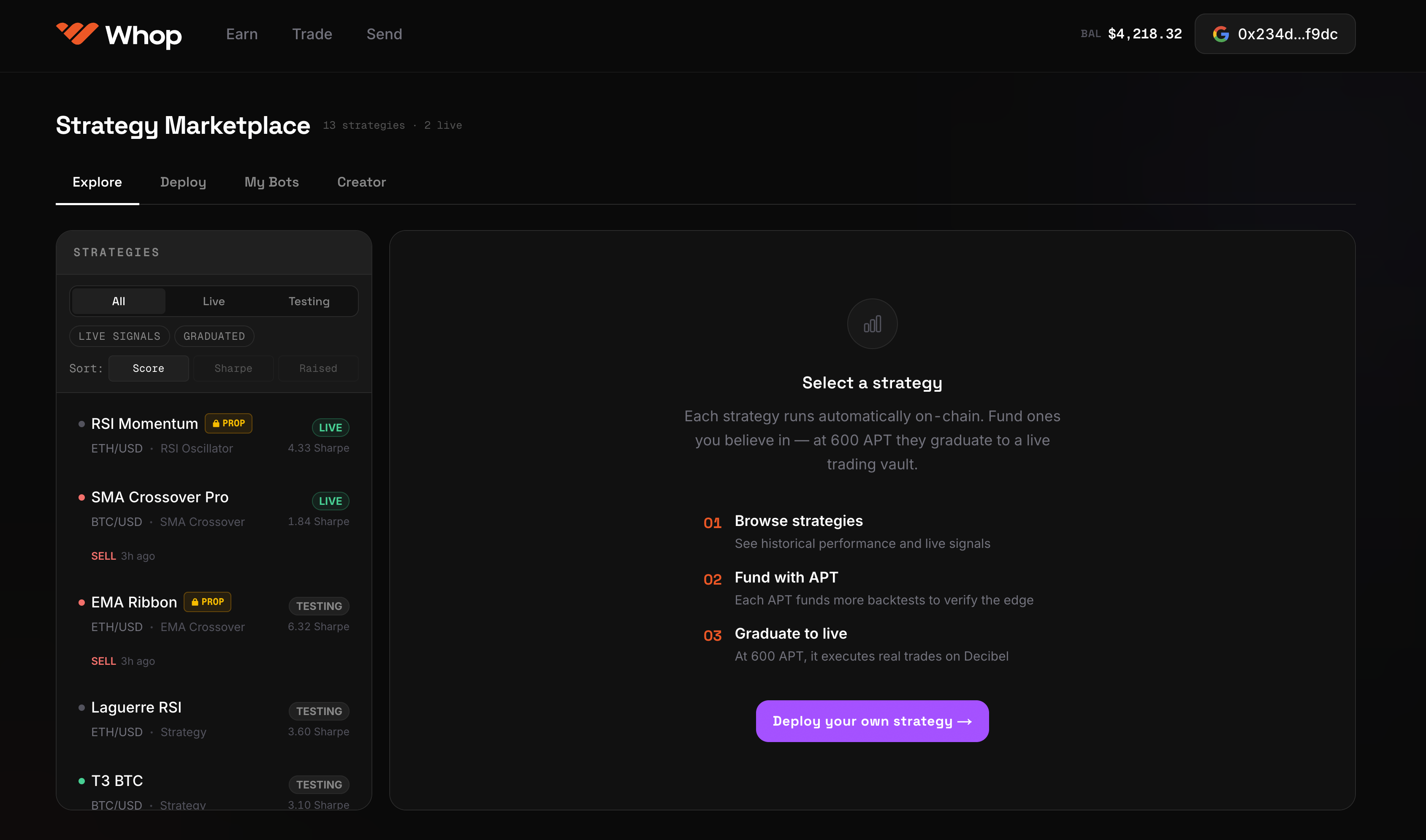1426x840 pixels.
Task: Select the RSI Momentum strategy
Action: click(214, 436)
